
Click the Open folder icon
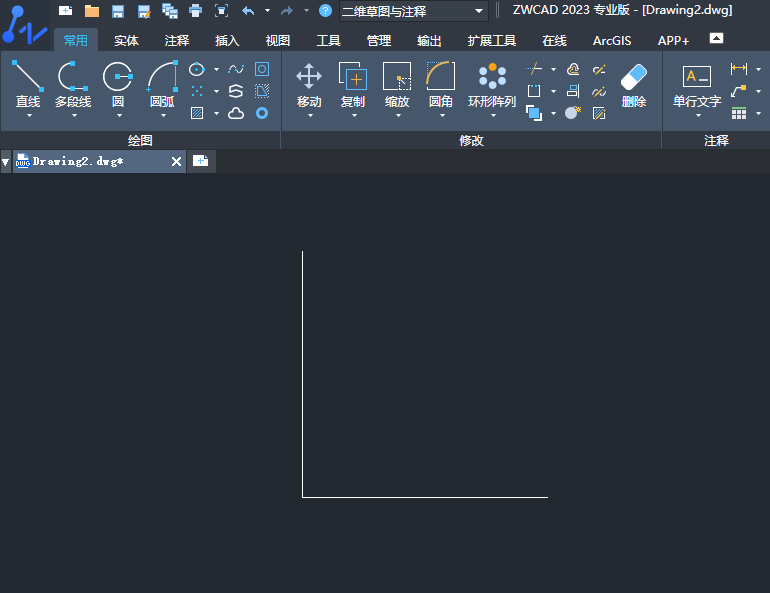(92, 11)
